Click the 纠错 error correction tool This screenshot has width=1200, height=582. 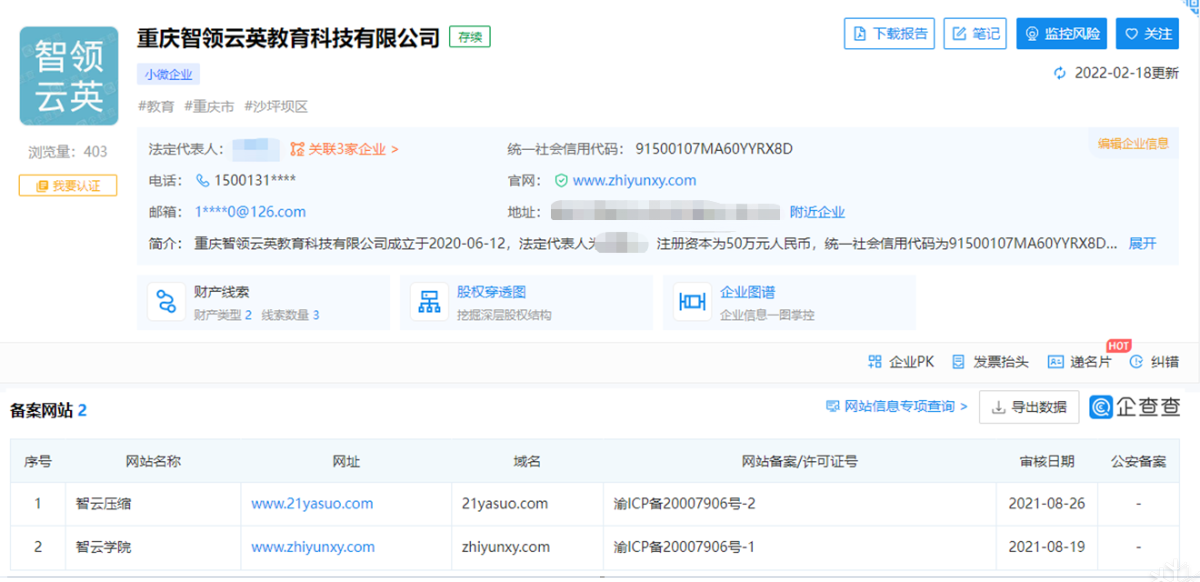pyautogui.click(x=1154, y=362)
